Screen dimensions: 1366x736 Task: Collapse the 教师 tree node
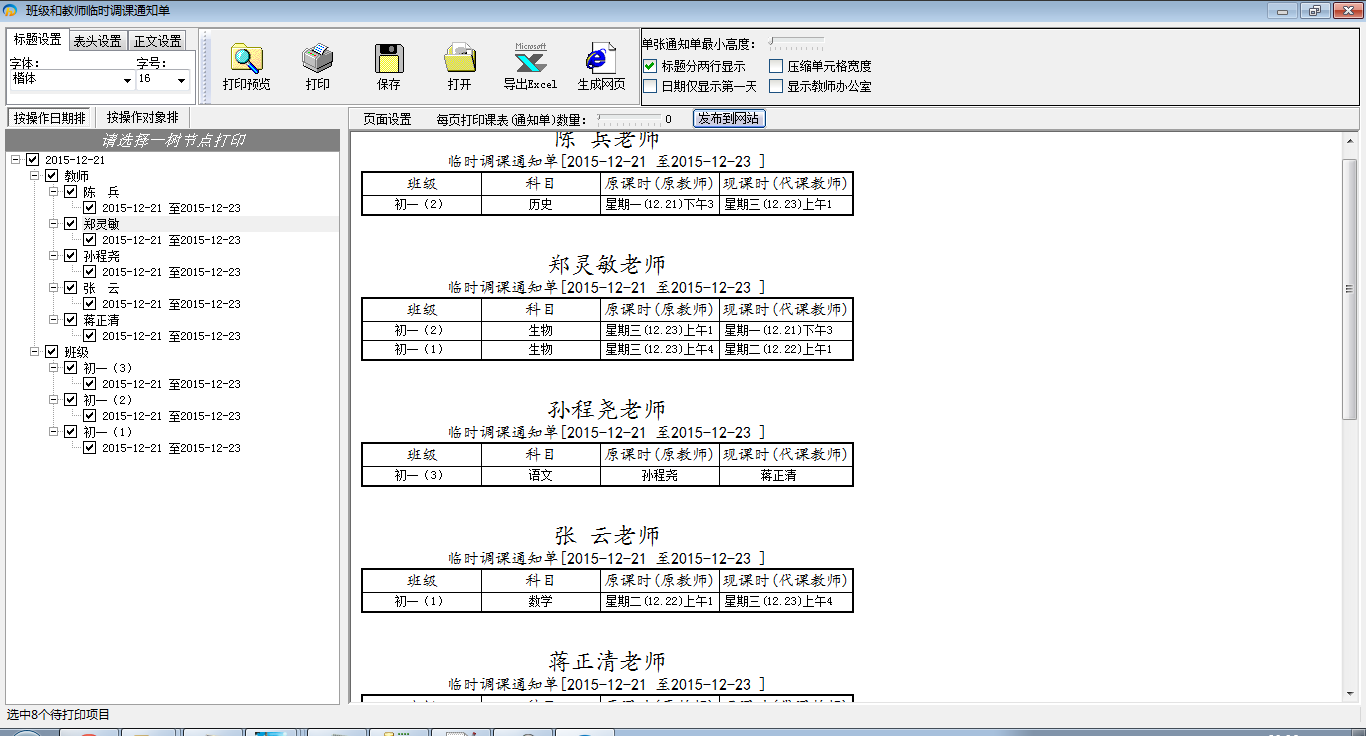pyautogui.click(x=34, y=176)
